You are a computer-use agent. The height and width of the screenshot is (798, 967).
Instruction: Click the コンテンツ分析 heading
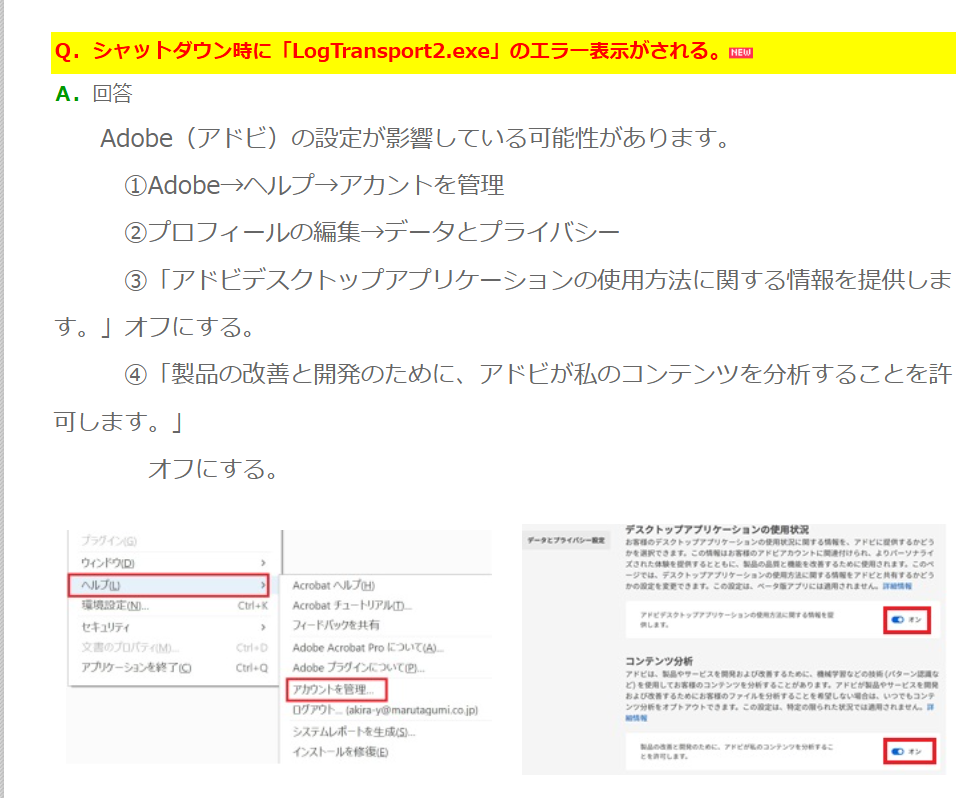coord(659,661)
